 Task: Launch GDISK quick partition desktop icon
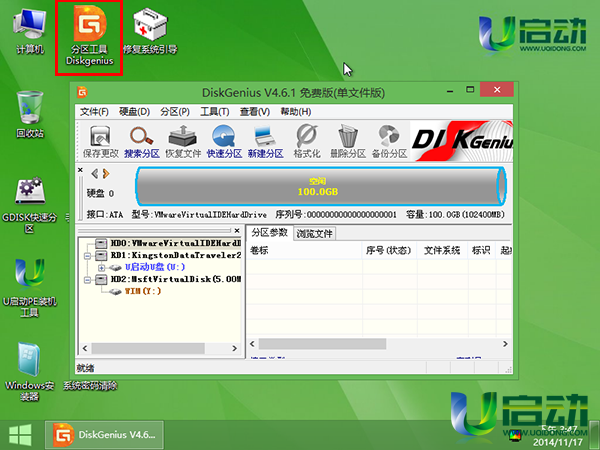coord(30,205)
